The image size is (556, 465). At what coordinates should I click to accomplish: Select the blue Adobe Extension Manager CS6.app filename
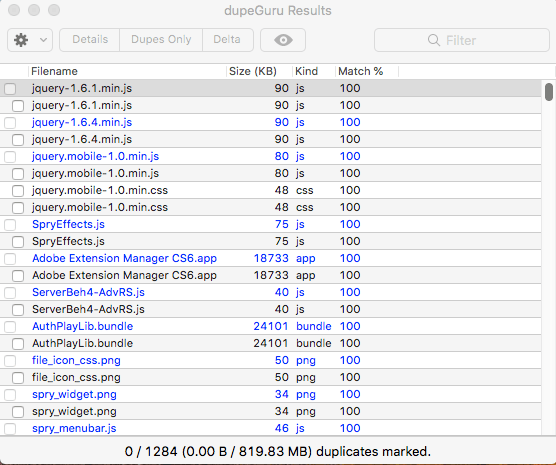click(x=124, y=258)
